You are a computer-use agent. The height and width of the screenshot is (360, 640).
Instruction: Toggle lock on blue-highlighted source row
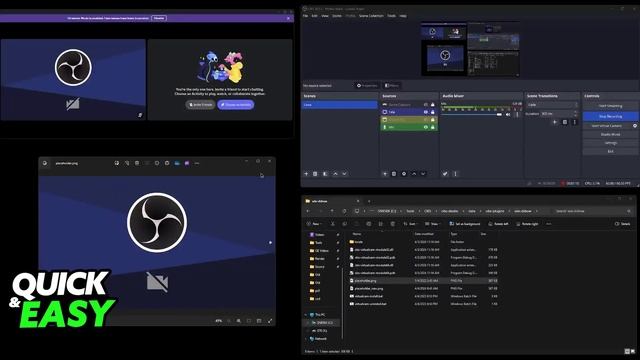coord(433,112)
